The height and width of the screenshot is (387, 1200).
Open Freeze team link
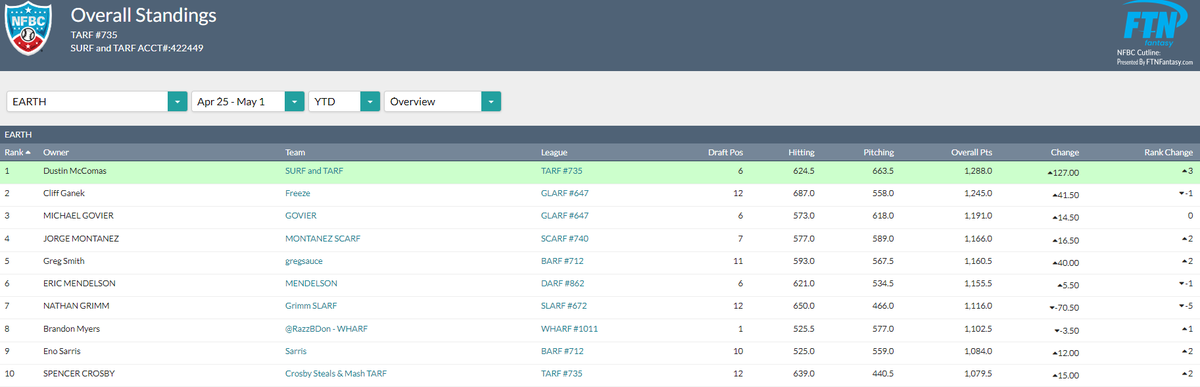point(298,194)
